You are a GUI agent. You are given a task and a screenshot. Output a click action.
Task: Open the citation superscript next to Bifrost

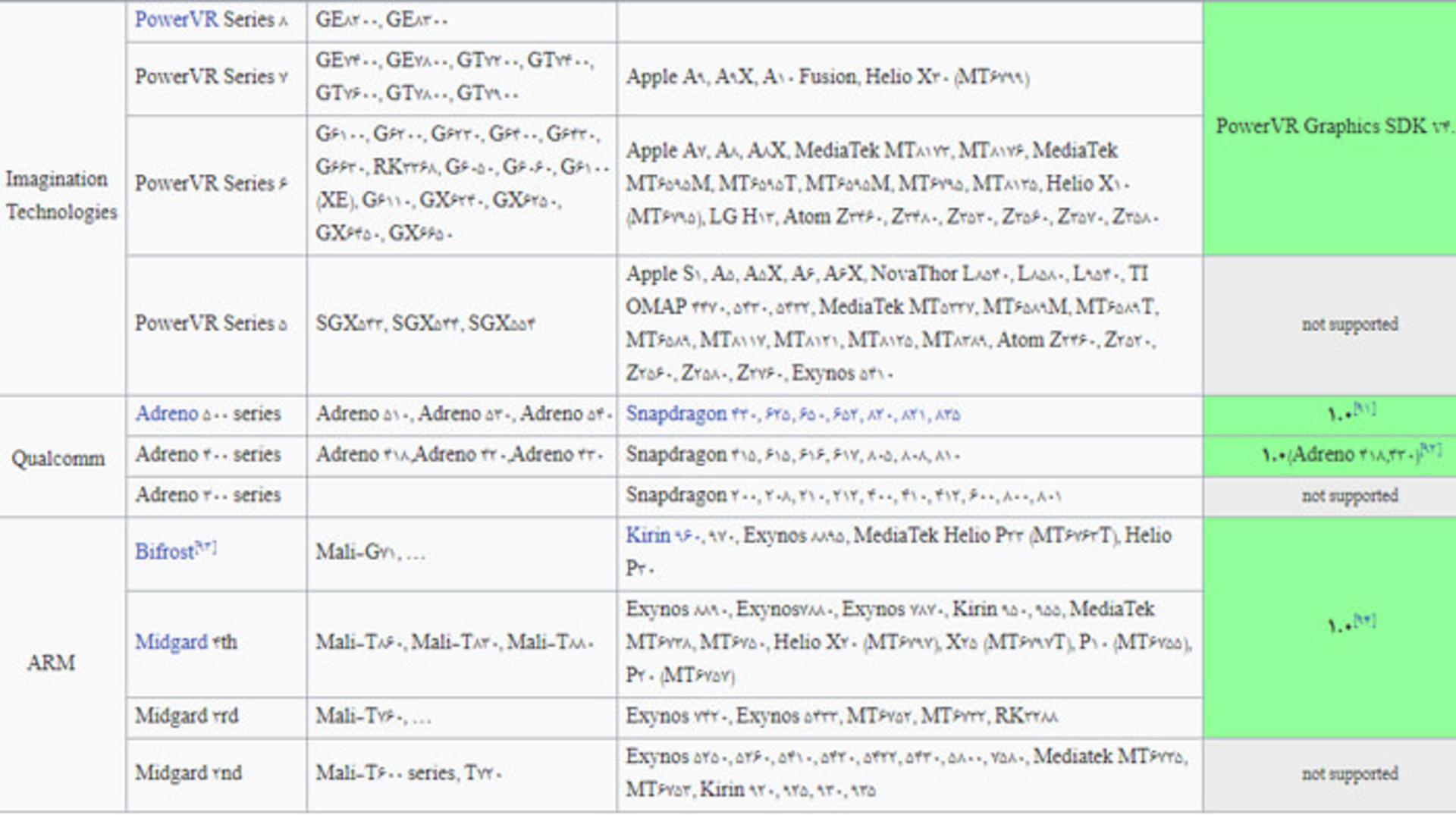pos(206,546)
